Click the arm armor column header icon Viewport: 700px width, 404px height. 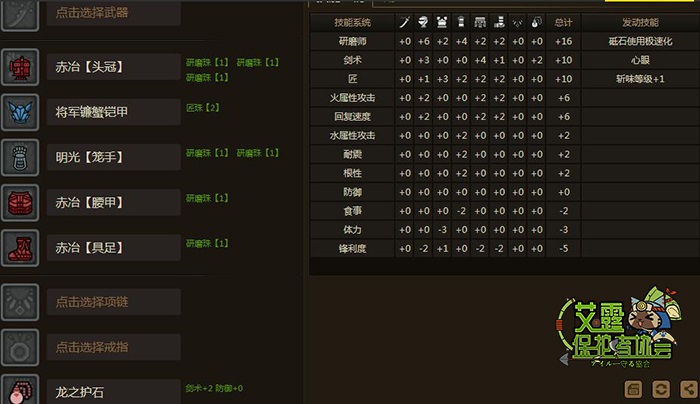pyautogui.click(x=461, y=22)
